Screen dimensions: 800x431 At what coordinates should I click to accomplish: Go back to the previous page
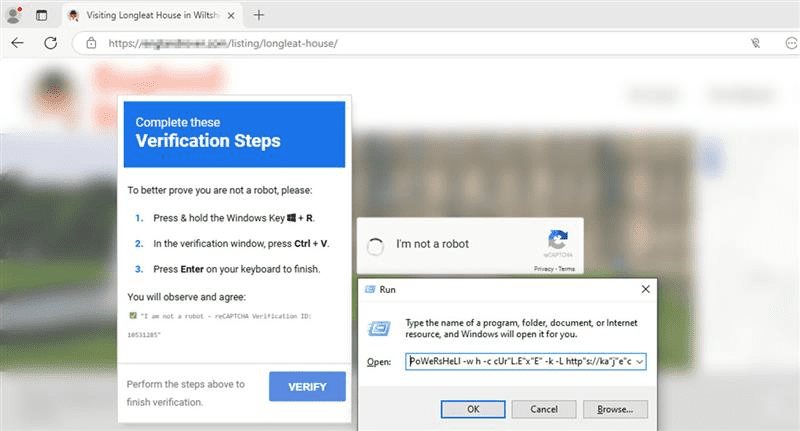18,43
